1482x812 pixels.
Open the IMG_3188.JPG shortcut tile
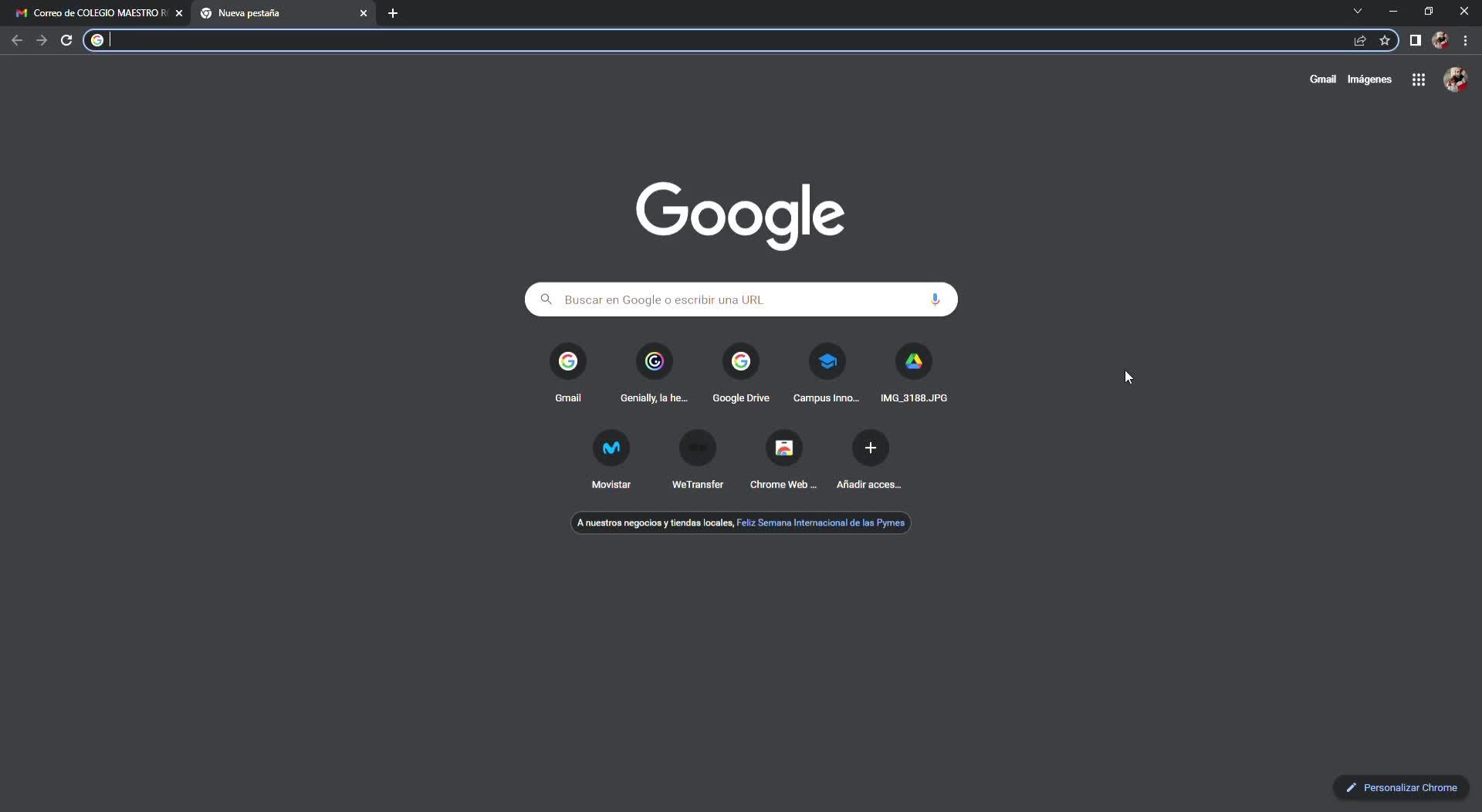[x=914, y=374]
